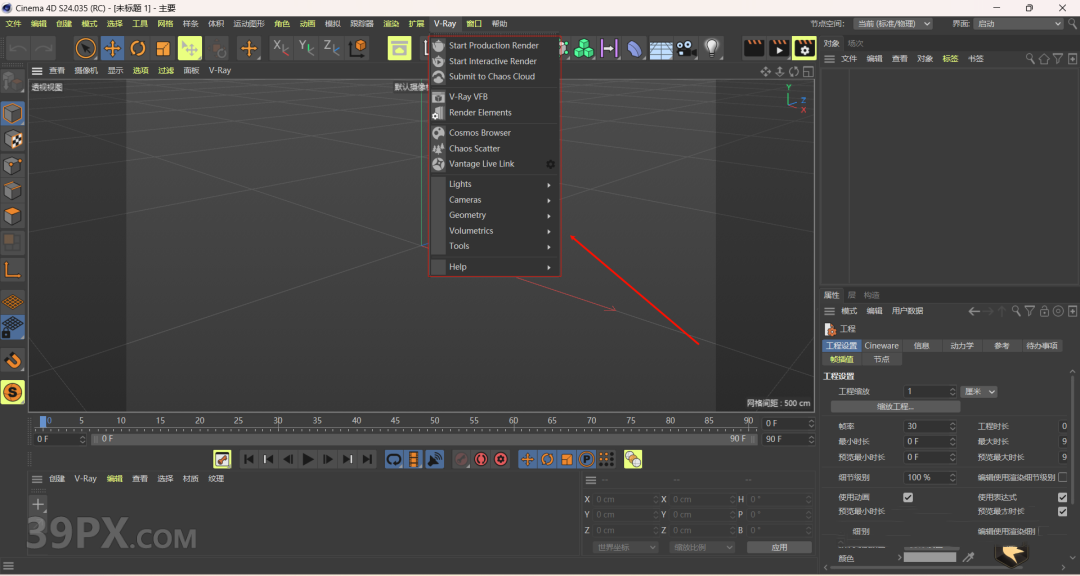Click the 帧率 input field showing 30
This screenshot has height=576, width=1080.
tap(930, 426)
